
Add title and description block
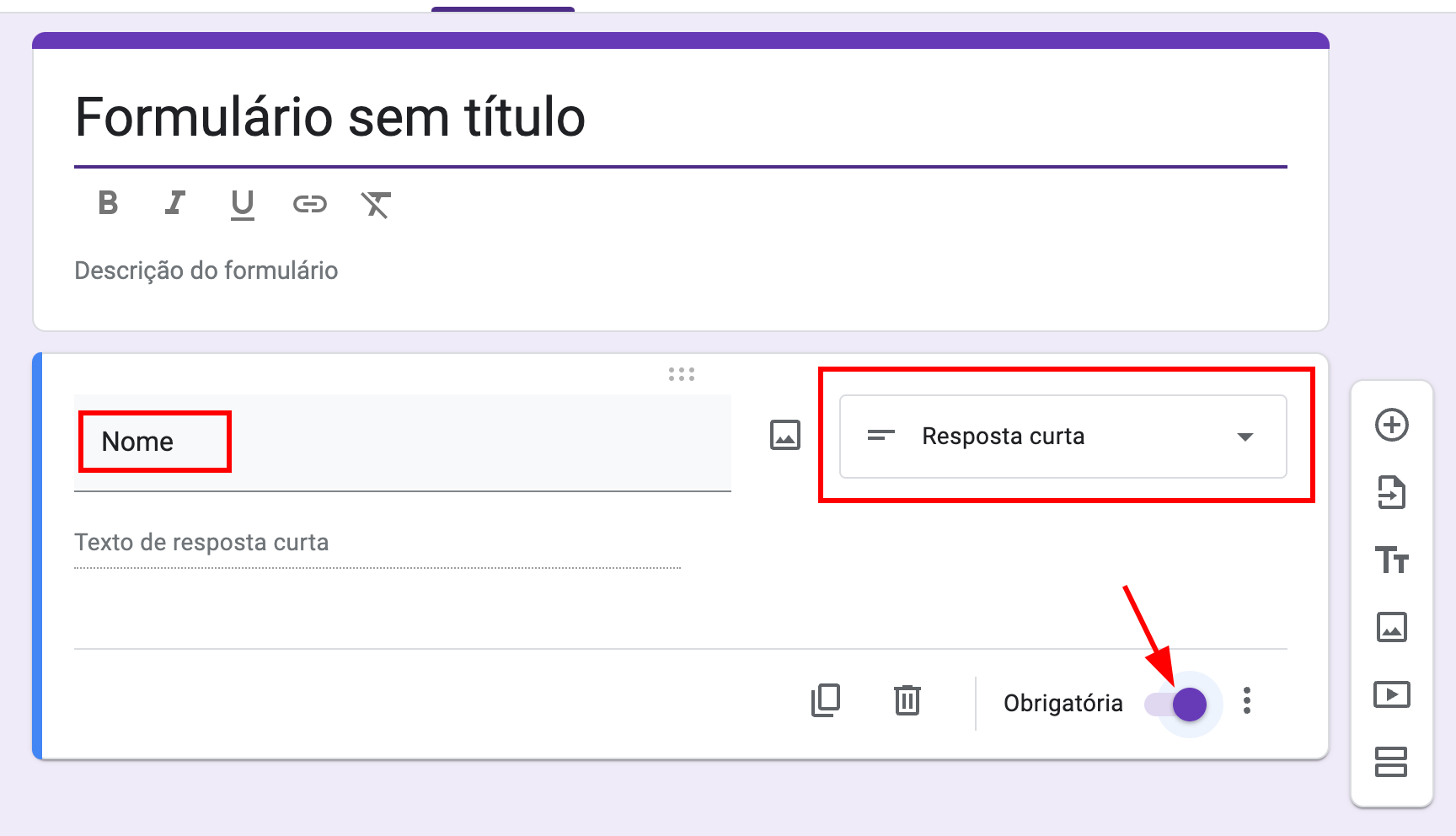tap(1391, 560)
